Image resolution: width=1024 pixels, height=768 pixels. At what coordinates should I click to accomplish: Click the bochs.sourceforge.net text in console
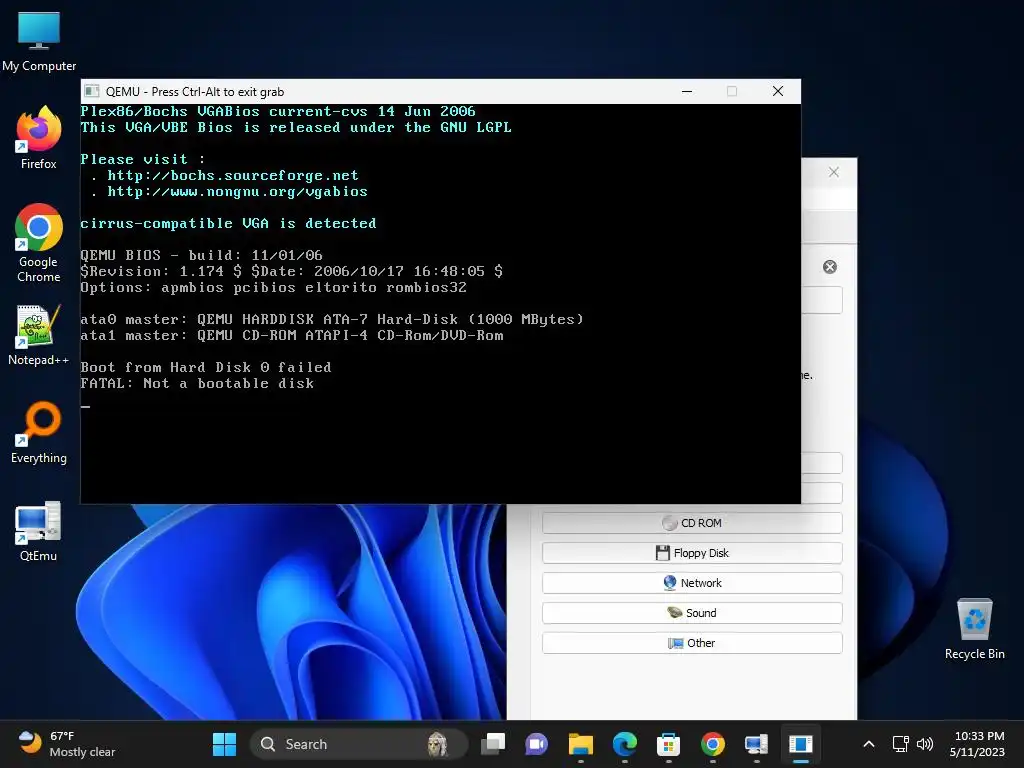232,176
